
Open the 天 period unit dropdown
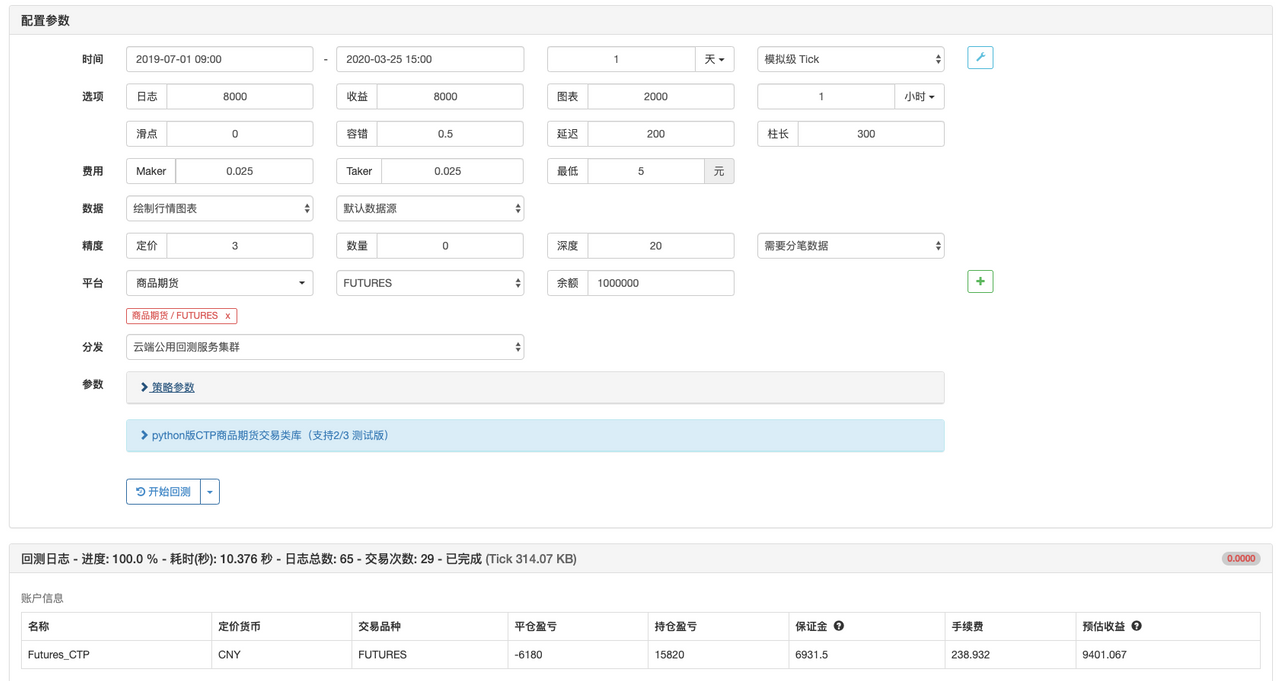pos(714,59)
